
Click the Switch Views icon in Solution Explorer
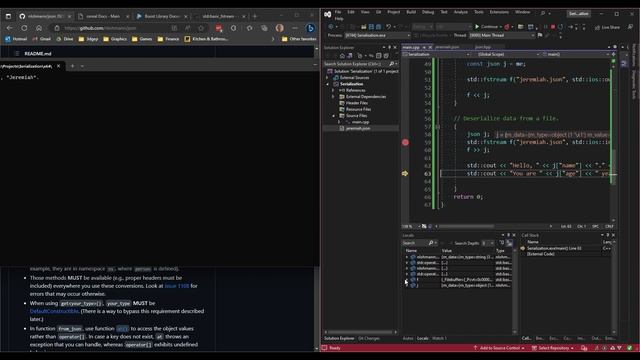pyautogui.click(x=349, y=56)
